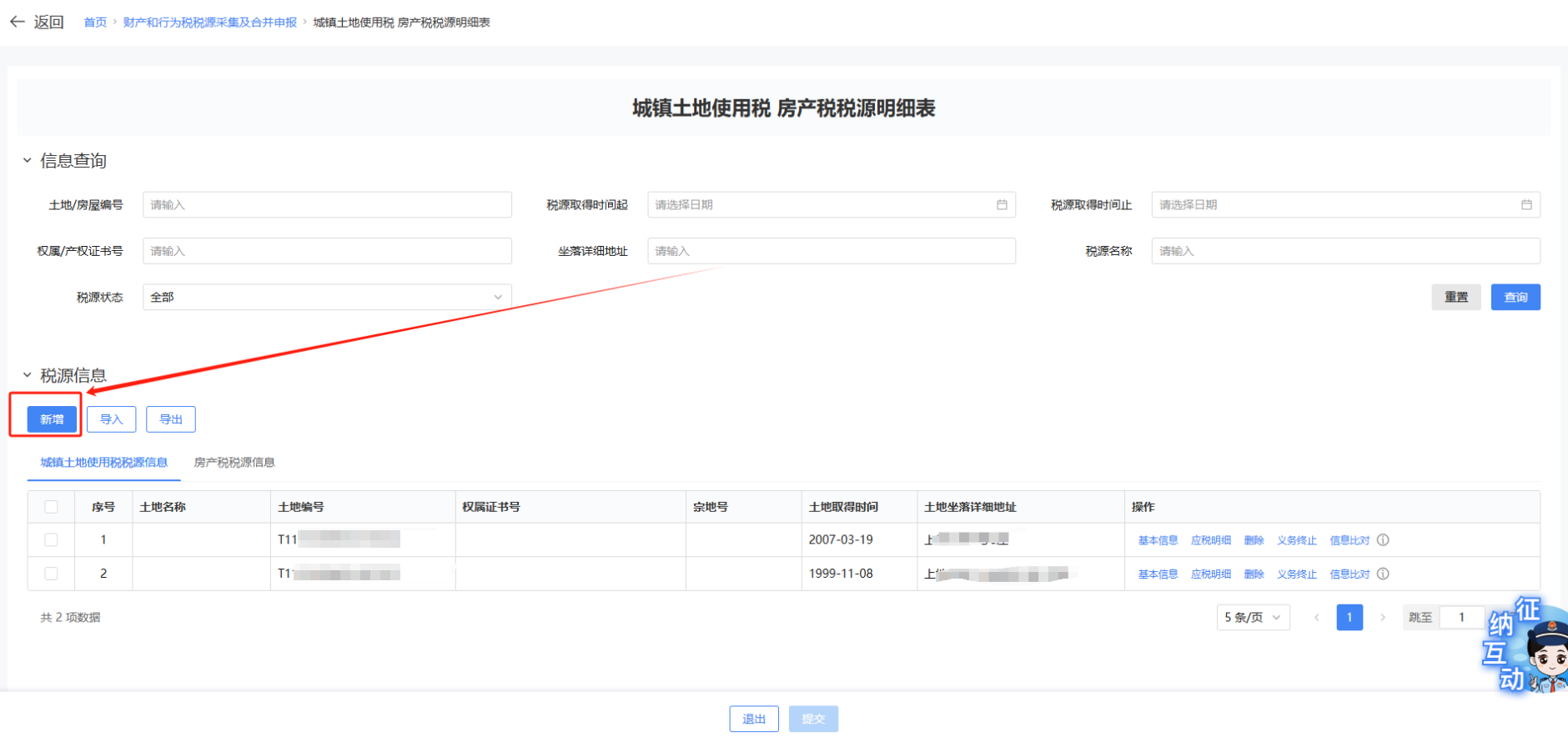Collapse the 信息查询 section

click(x=27, y=160)
